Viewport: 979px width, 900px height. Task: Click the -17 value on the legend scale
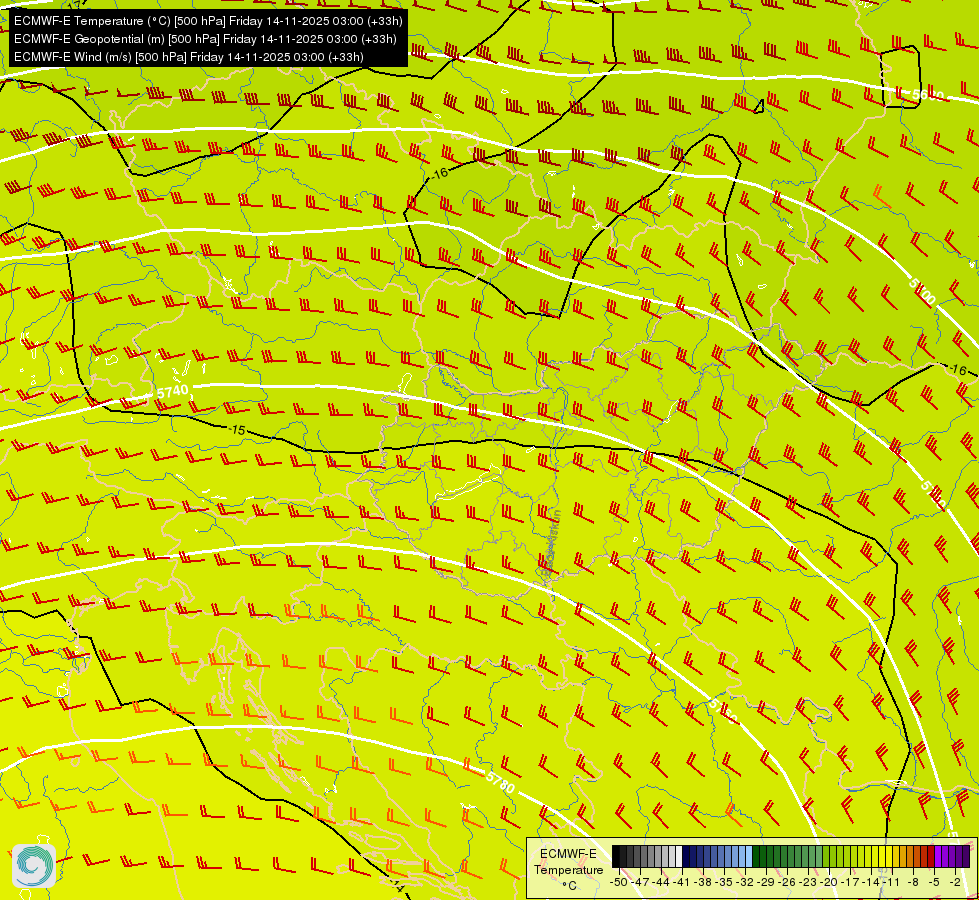coord(850,882)
